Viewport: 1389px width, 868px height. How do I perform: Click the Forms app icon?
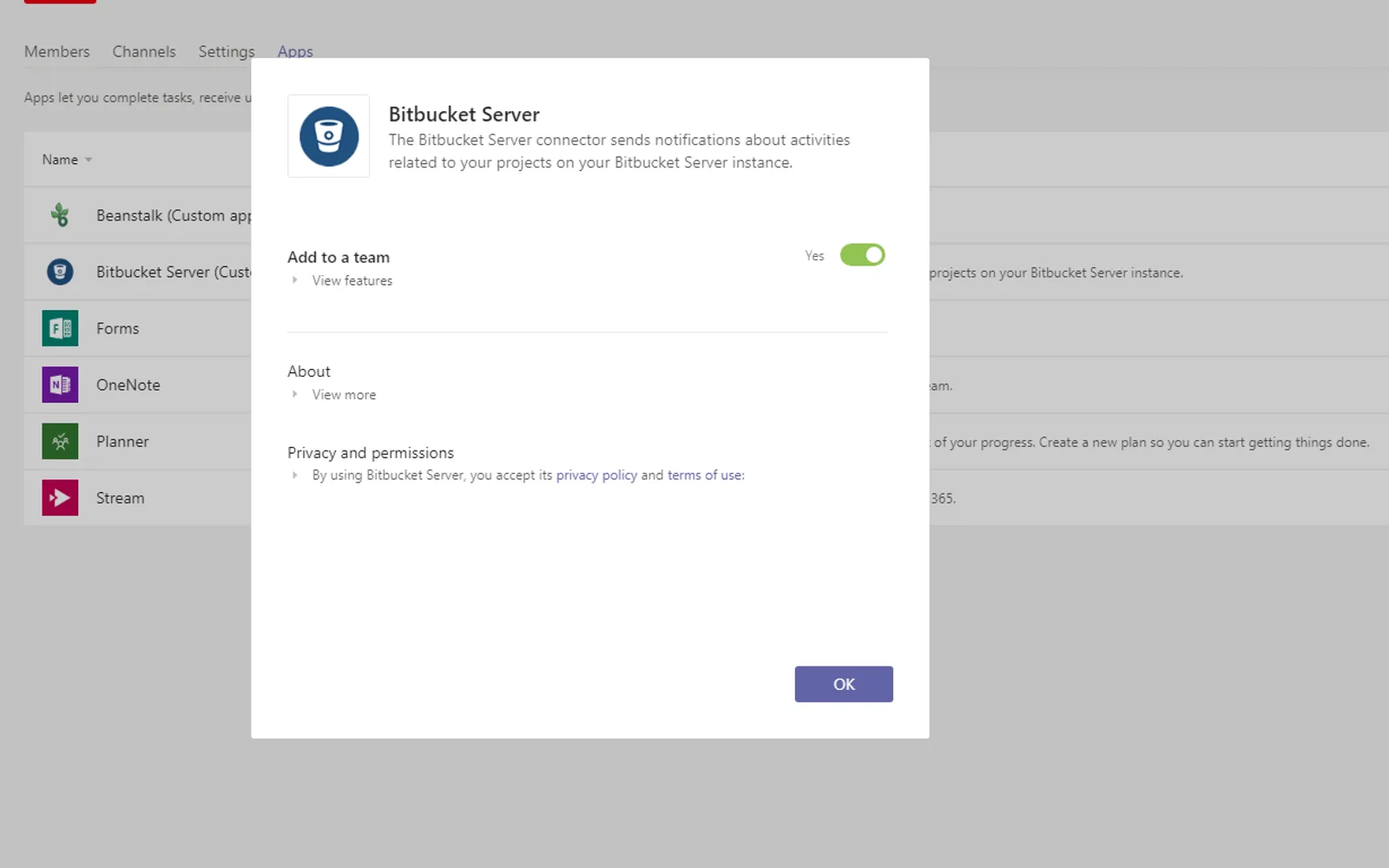(60, 328)
